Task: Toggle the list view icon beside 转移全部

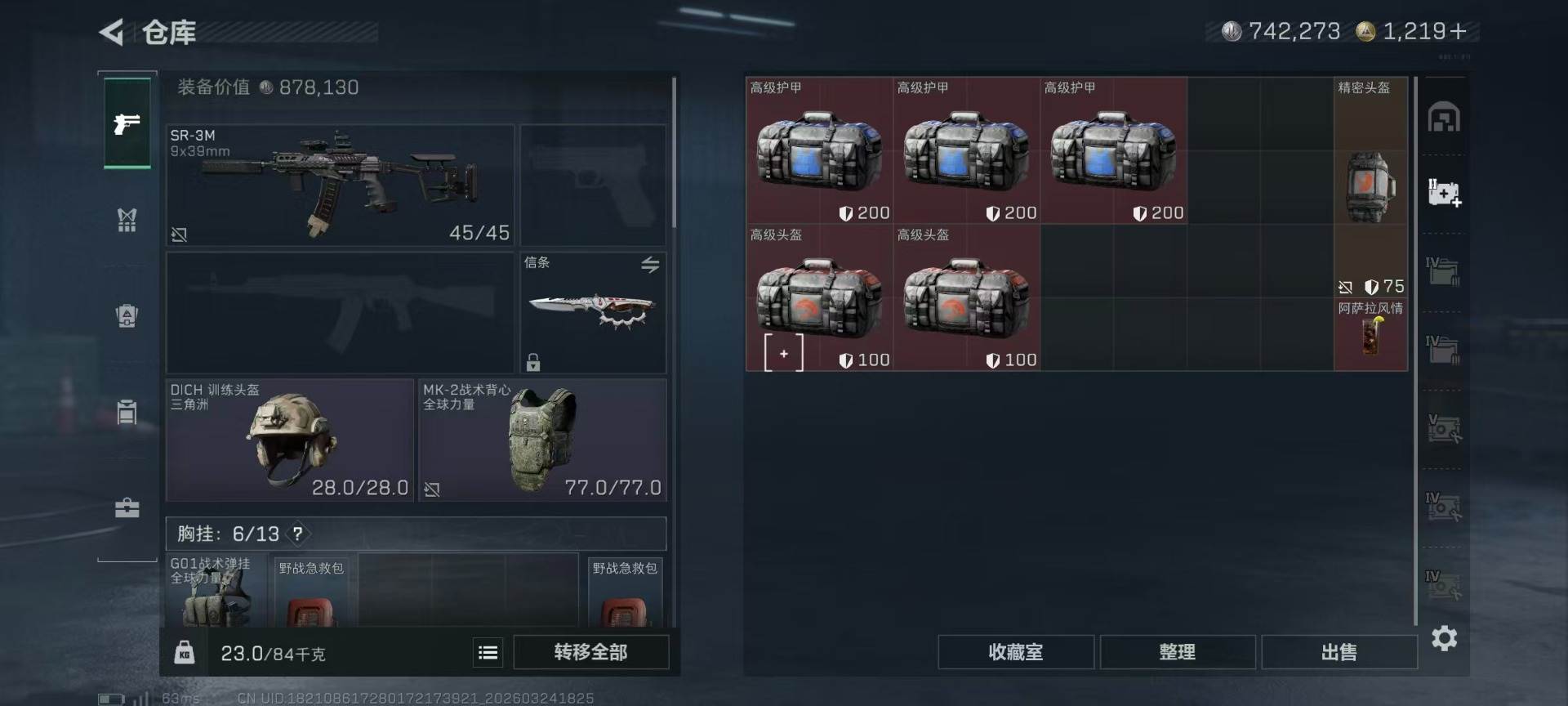Action: pyautogui.click(x=488, y=652)
